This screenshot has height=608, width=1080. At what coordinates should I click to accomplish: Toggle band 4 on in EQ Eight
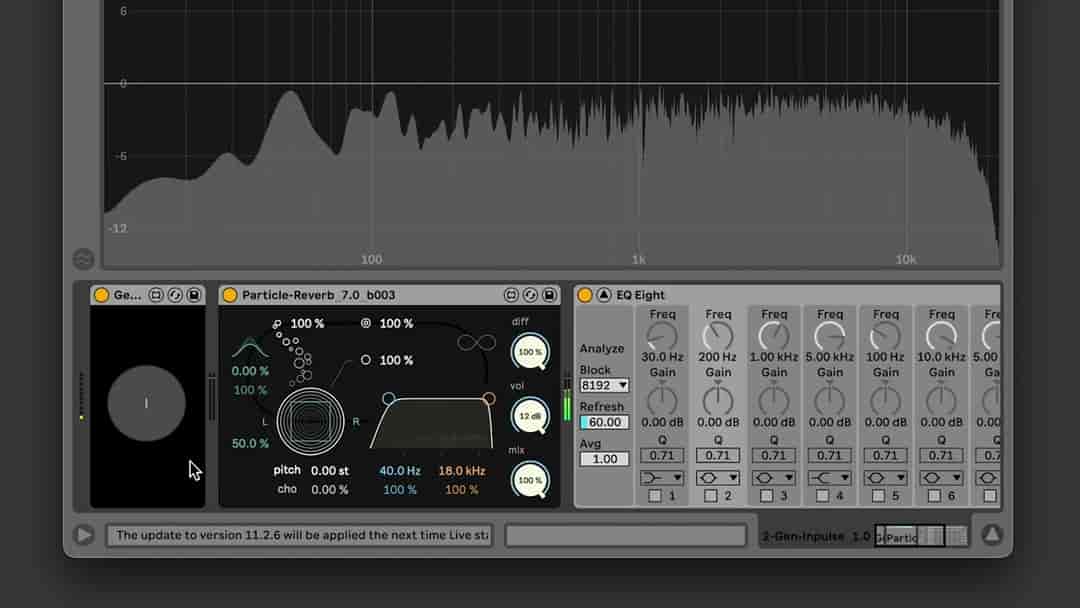click(822, 495)
